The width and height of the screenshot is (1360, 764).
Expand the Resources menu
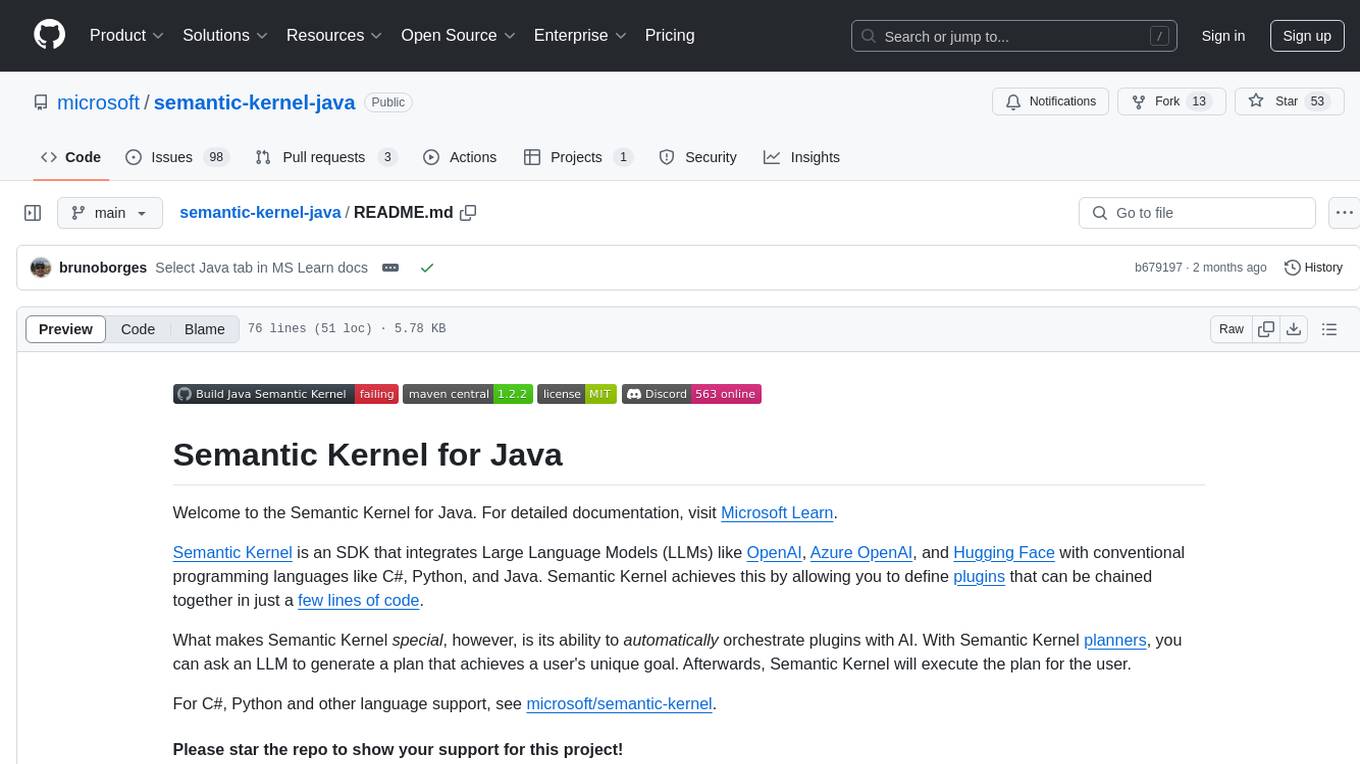[x=334, y=35]
